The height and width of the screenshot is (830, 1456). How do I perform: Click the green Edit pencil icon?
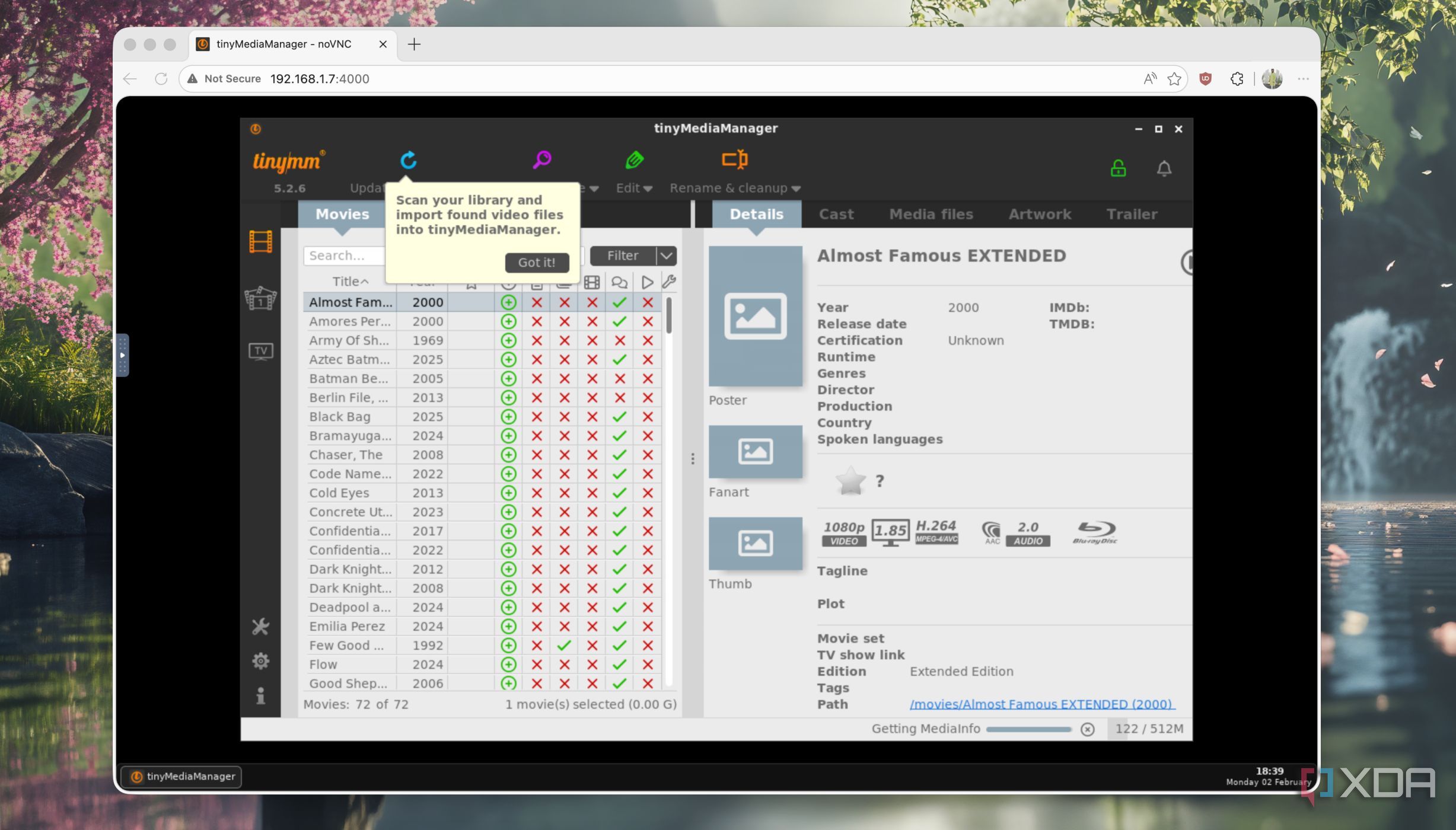click(x=634, y=159)
